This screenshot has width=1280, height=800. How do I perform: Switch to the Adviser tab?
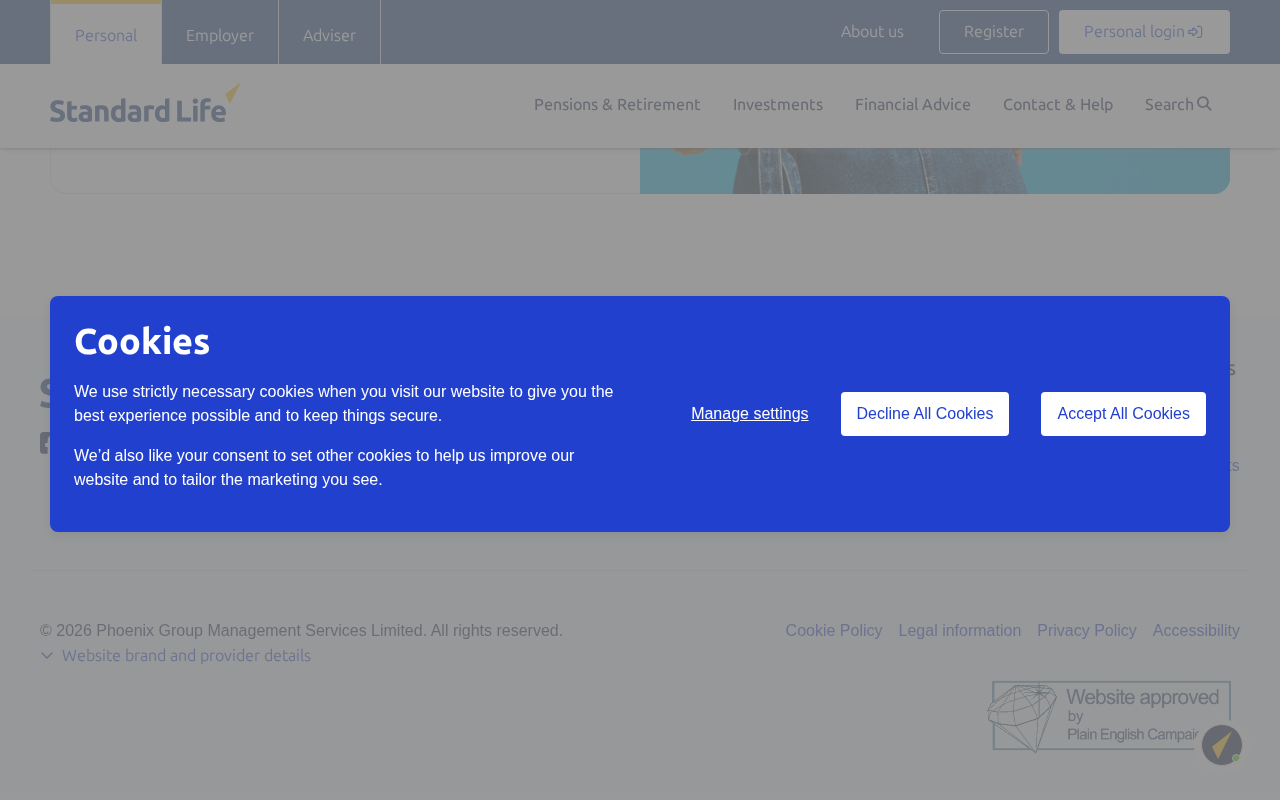(329, 35)
